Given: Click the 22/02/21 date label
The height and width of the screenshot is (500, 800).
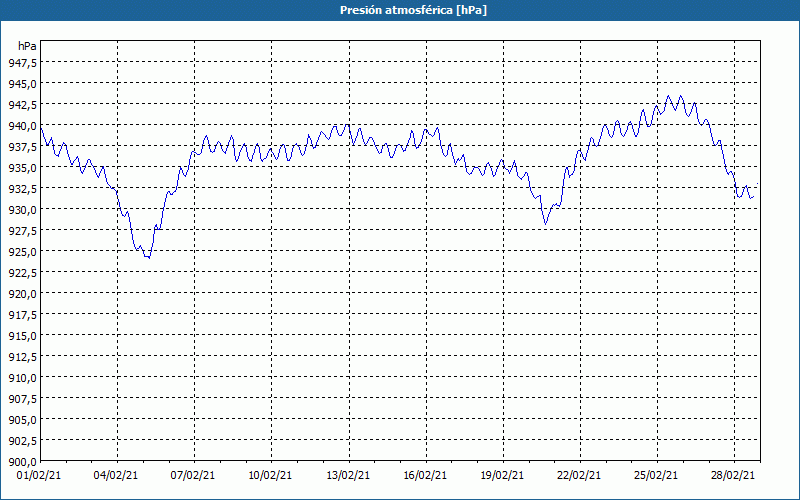Looking at the screenshot, I should coord(580,476).
